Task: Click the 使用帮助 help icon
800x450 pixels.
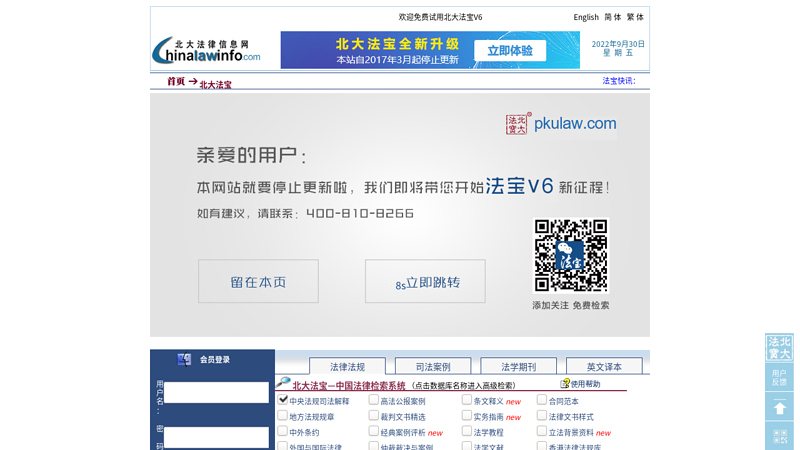Action: [565, 383]
